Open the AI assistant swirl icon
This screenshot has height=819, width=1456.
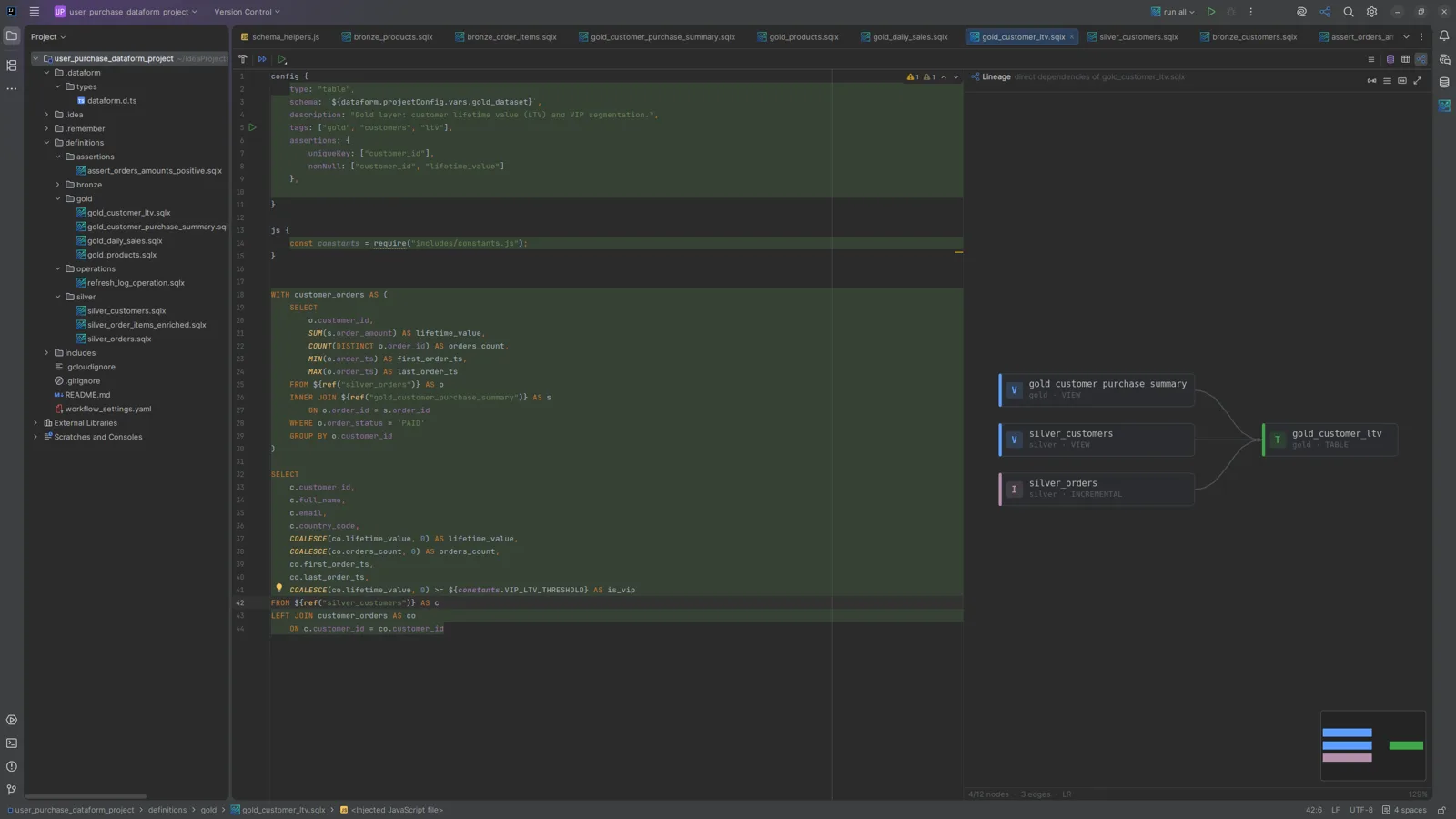pos(1301,12)
